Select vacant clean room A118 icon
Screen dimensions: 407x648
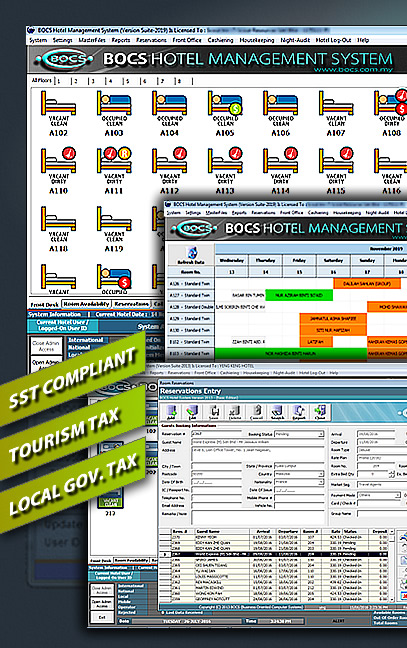[x=58, y=219]
